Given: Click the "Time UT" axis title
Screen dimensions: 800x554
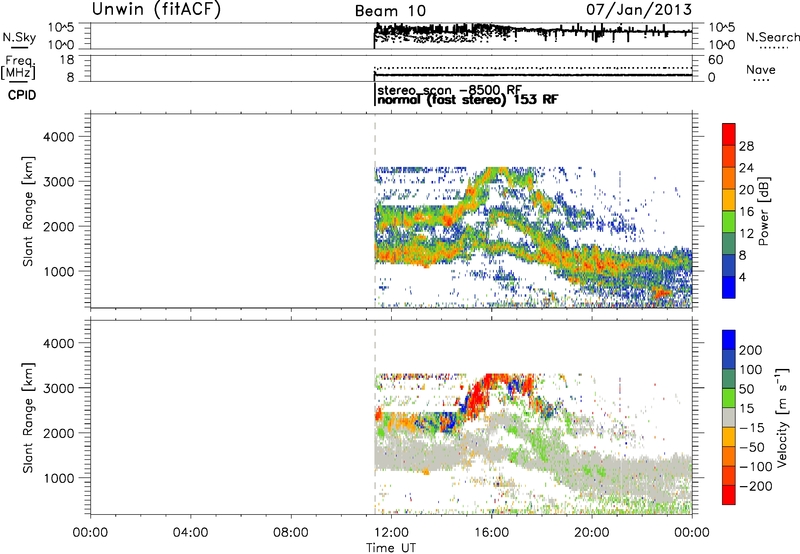Looking at the screenshot, I should pos(391,548).
